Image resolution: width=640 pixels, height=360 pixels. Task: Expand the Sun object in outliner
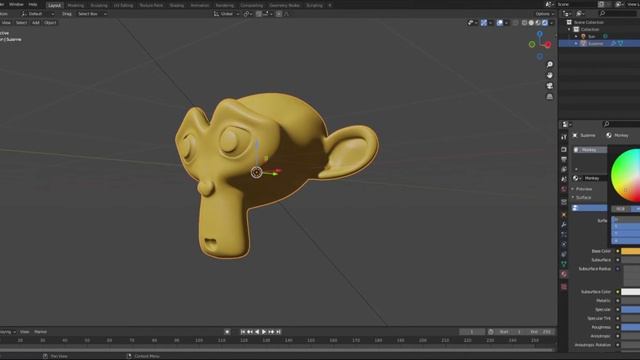point(576,36)
